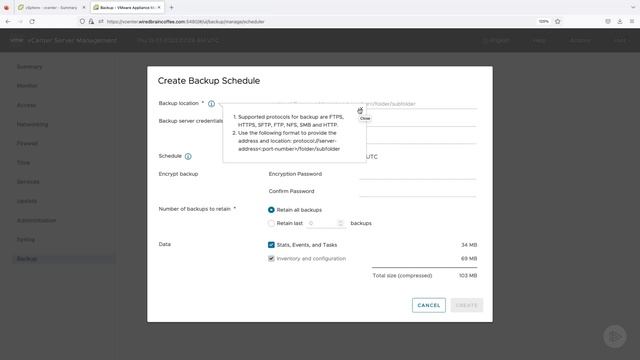Open the Schedule info icon

coord(188,156)
